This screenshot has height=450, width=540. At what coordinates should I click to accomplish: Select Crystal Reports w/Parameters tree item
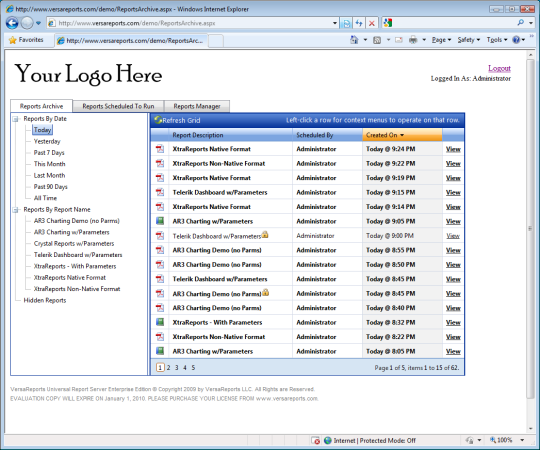pyautogui.click(x=74, y=243)
